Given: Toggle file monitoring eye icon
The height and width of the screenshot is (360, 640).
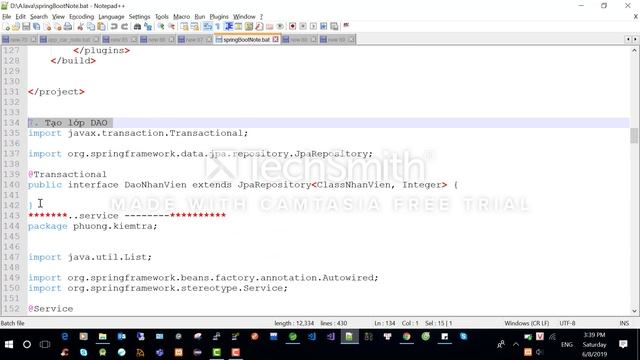Looking at the screenshot, I should (x=280, y=27).
